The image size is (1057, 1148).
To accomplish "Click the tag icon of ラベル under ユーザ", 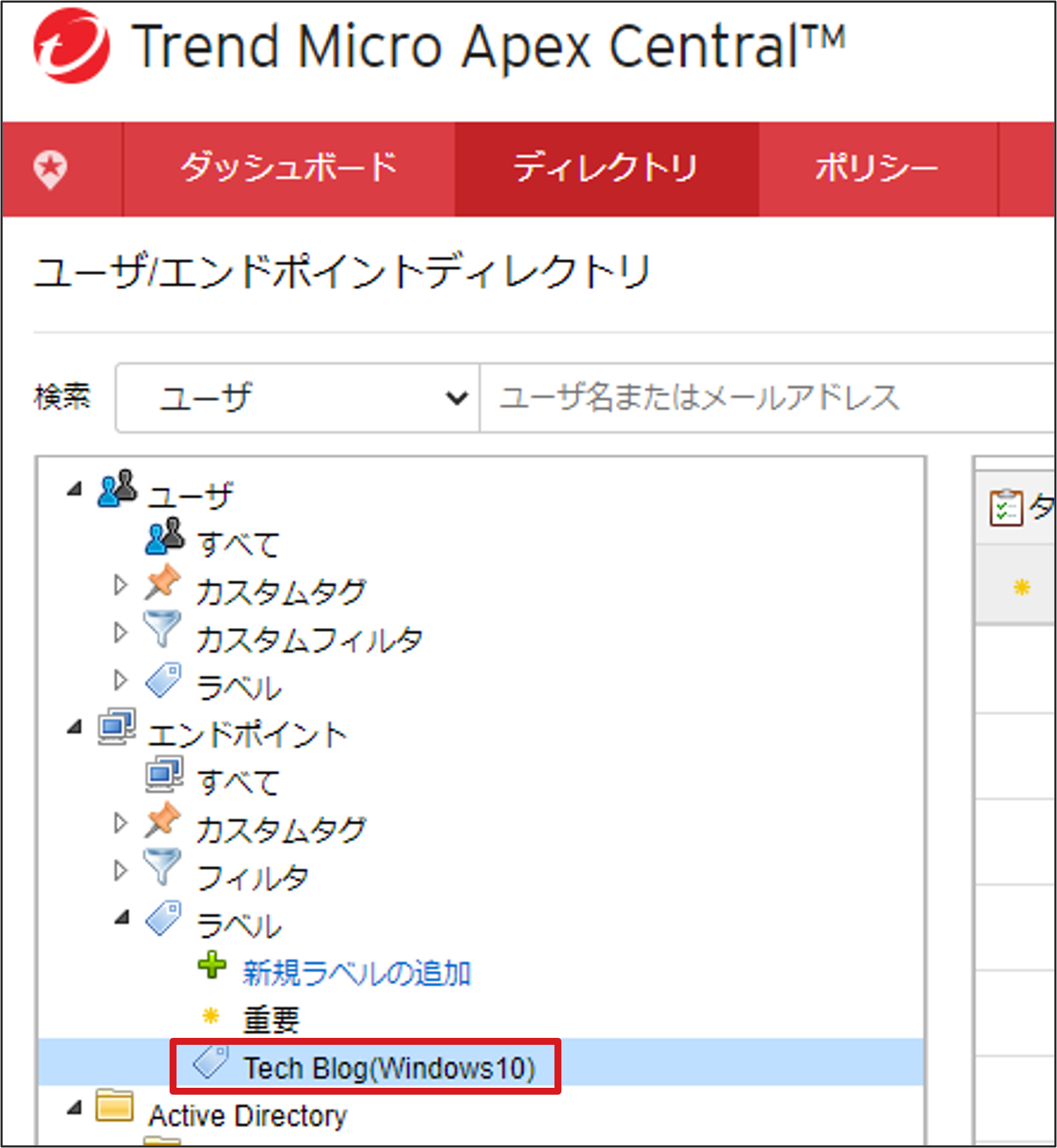I will (x=163, y=680).
